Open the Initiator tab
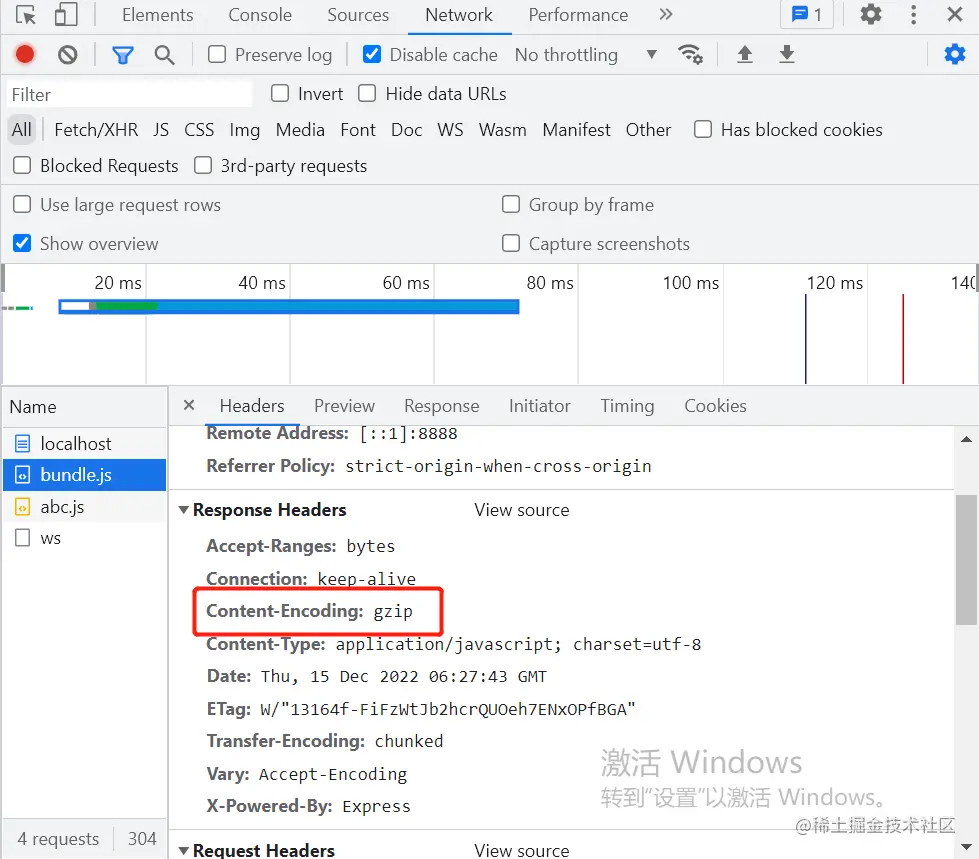 click(x=539, y=406)
